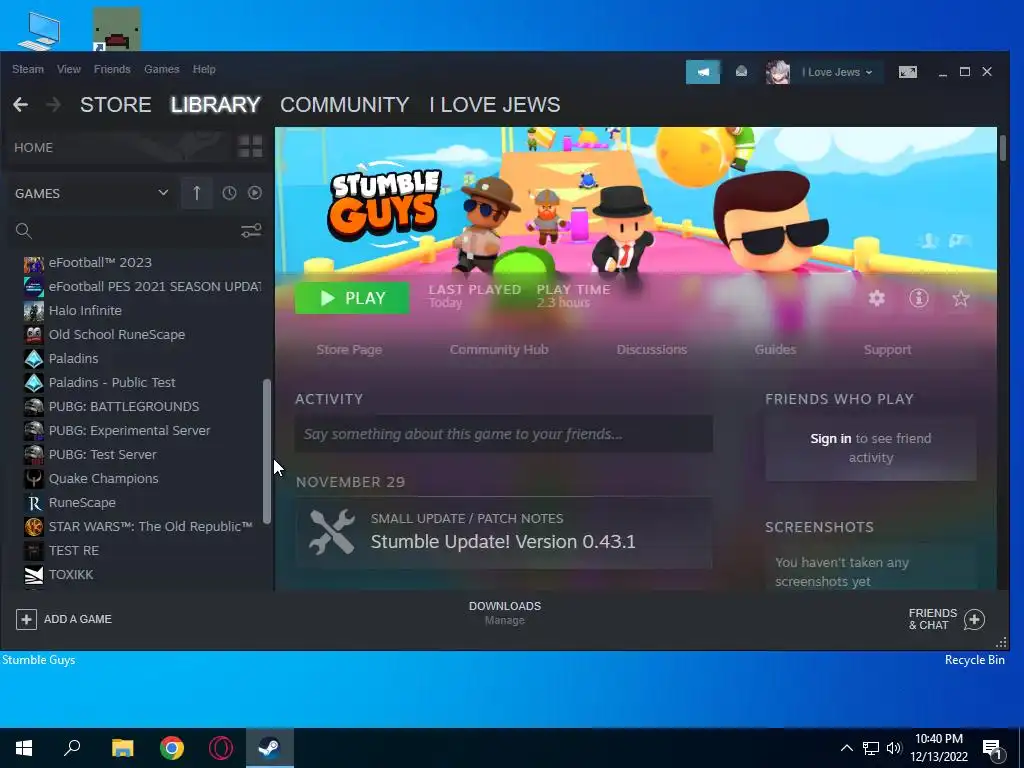Favorite Stumble Guys with star icon
Viewport: 1024px width, 768px height.
point(961,298)
